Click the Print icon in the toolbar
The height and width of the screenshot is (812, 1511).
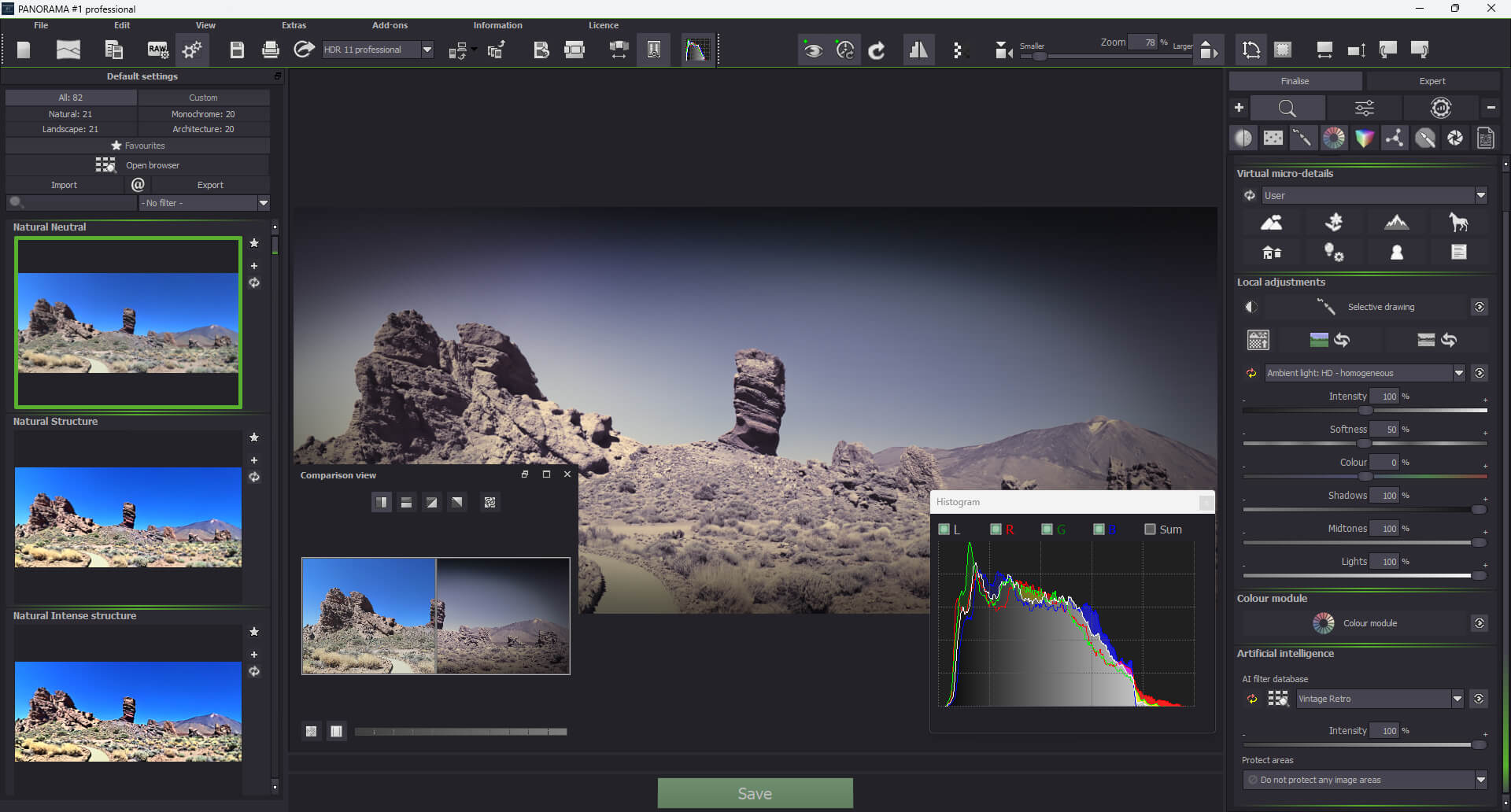(x=270, y=49)
